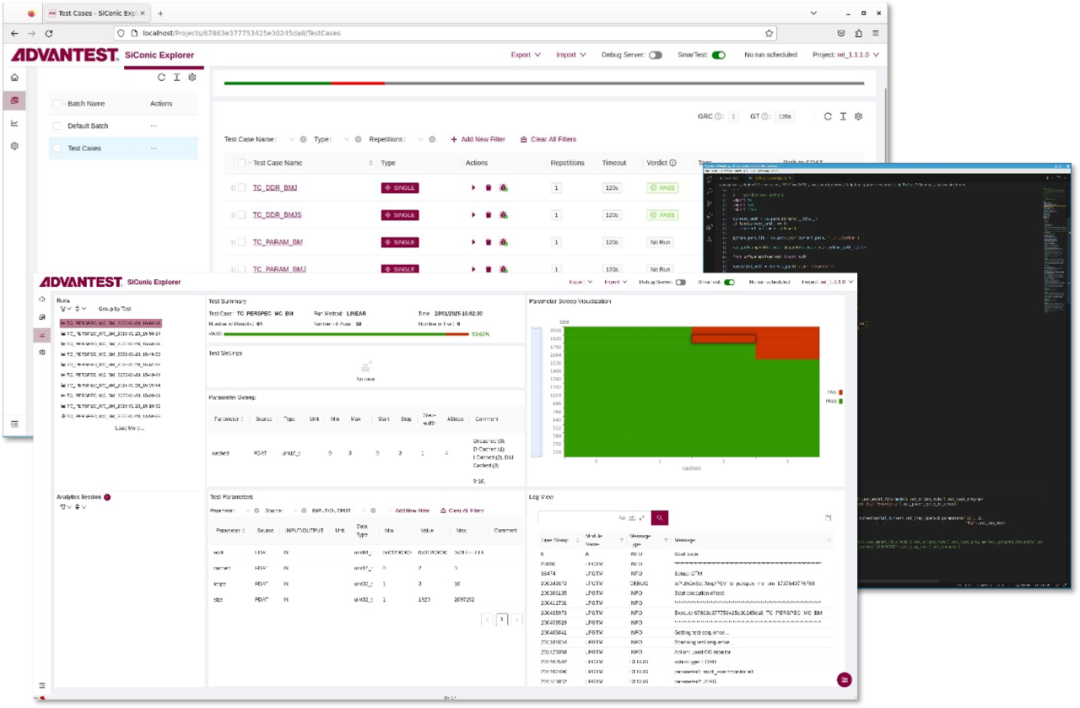Delete the TC_DDR_BMJ test case
Screen dimensions: 1080x708
[x=488, y=187]
